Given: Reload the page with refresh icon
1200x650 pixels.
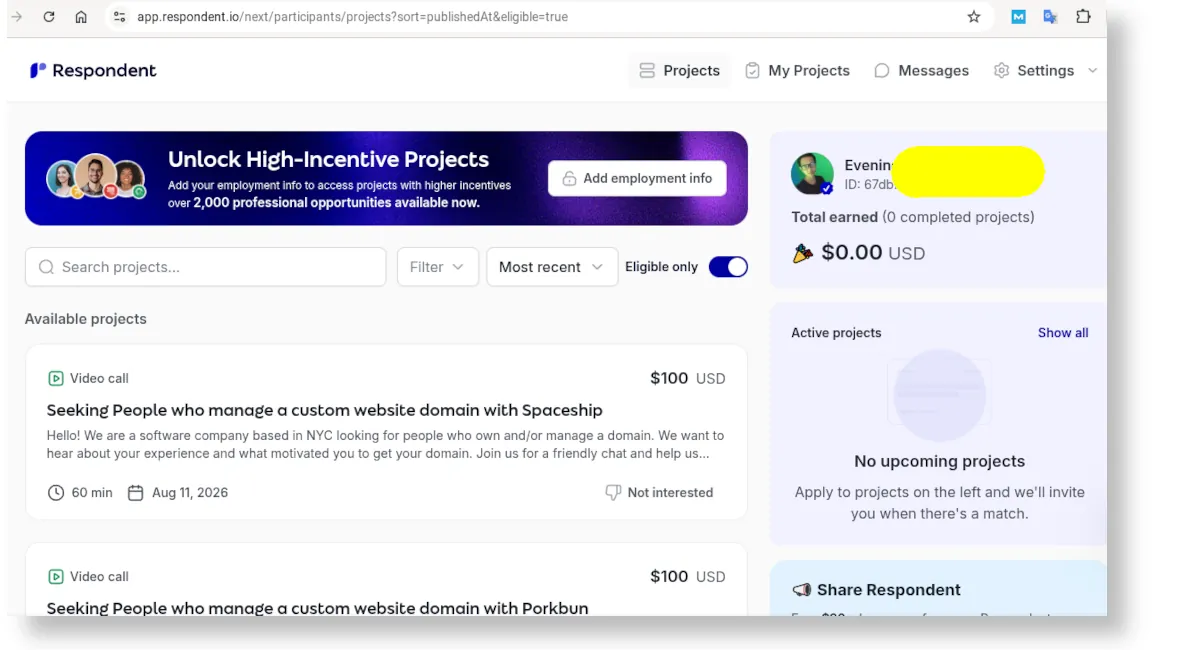Looking at the screenshot, I should tap(49, 17).
